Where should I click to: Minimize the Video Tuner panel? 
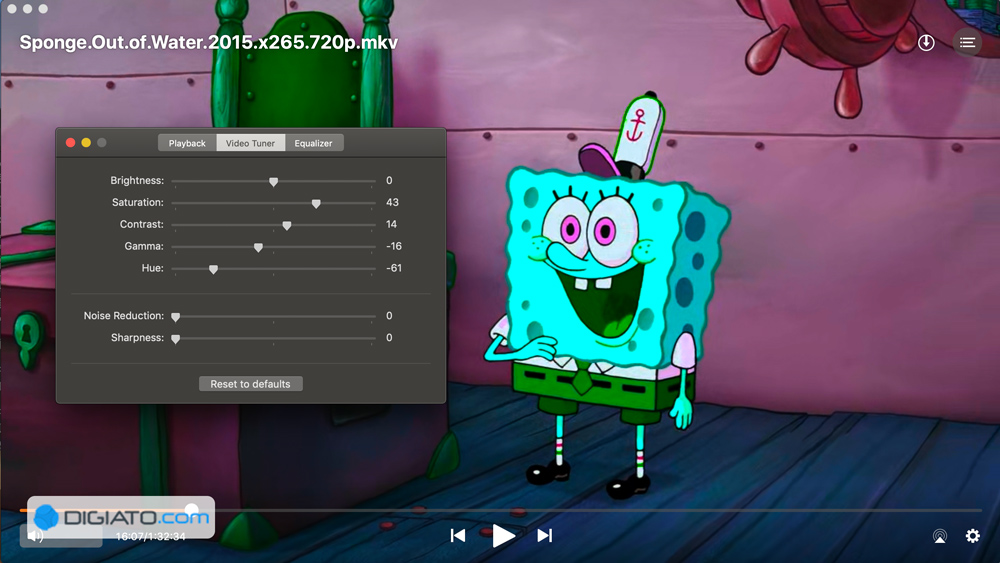86,143
